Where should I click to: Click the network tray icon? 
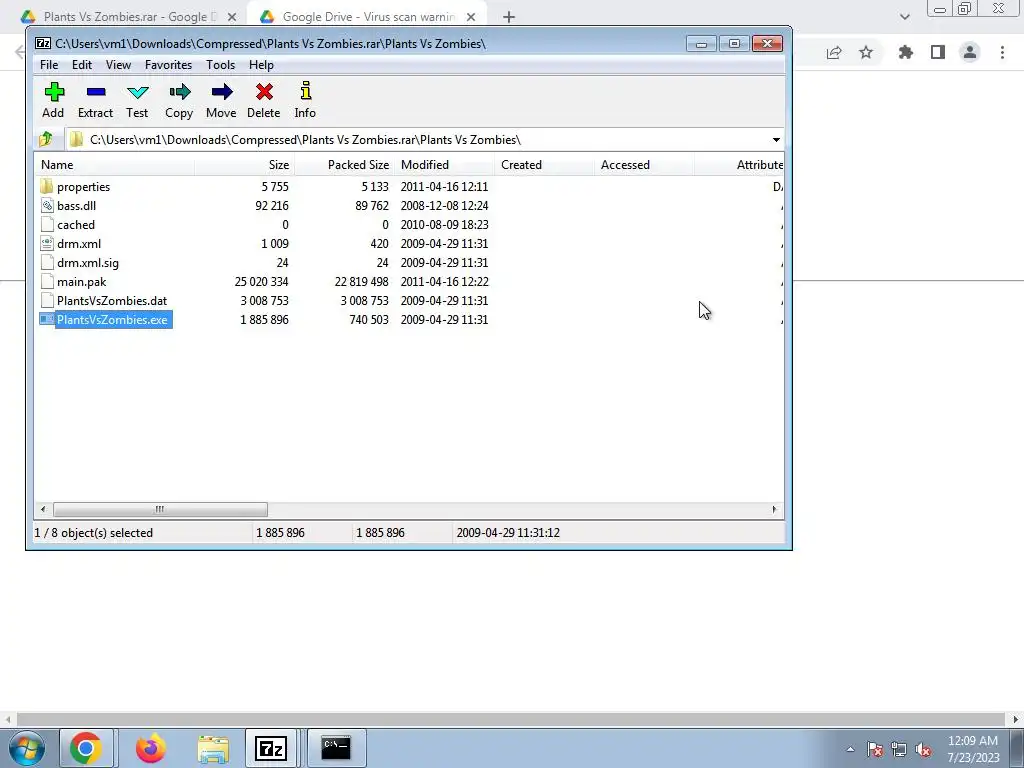pyautogui.click(x=899, y=750)
